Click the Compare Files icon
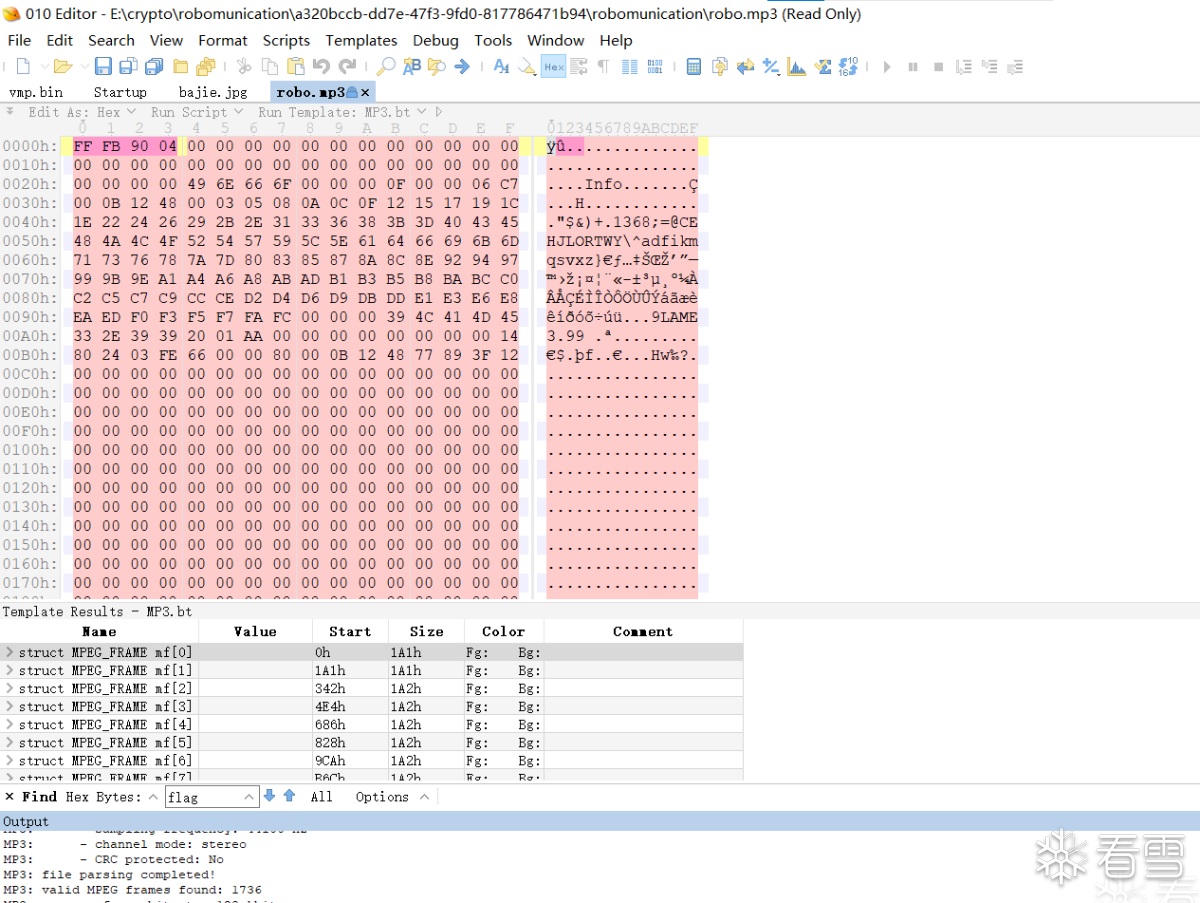1200x903 pixels. [720, 67]
